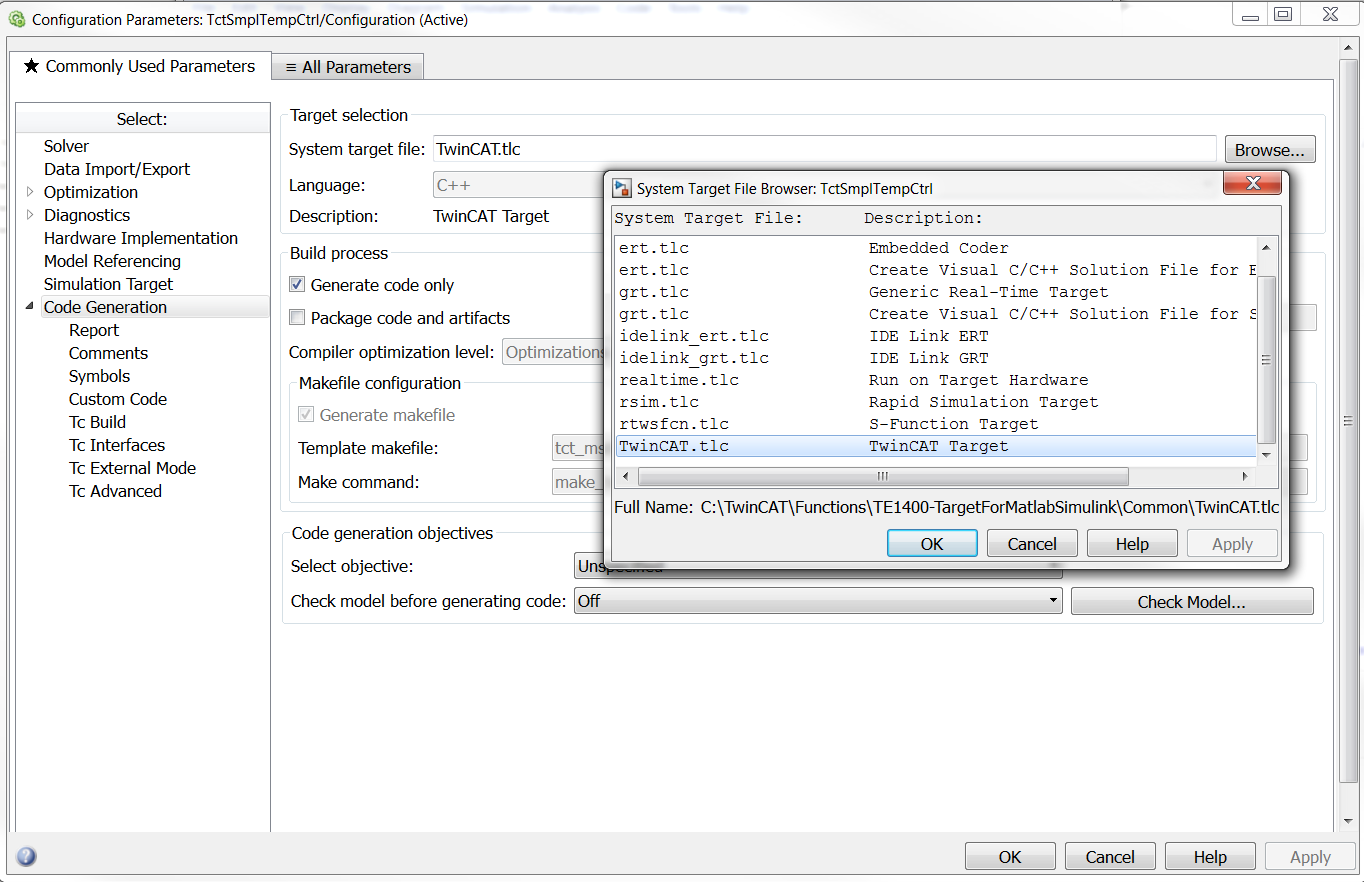
Task: Select Model Referencing in the tree
Action: 112,261
